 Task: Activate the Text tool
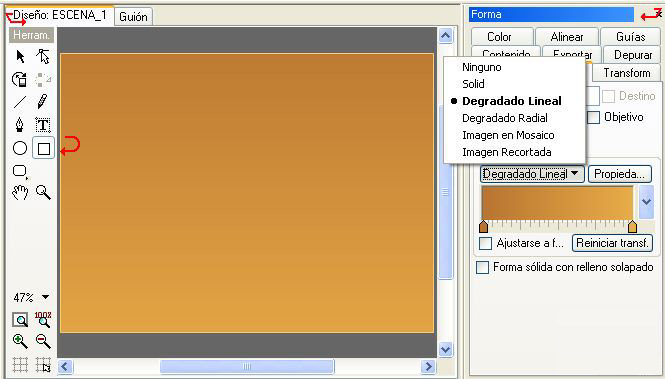[43, 125]
